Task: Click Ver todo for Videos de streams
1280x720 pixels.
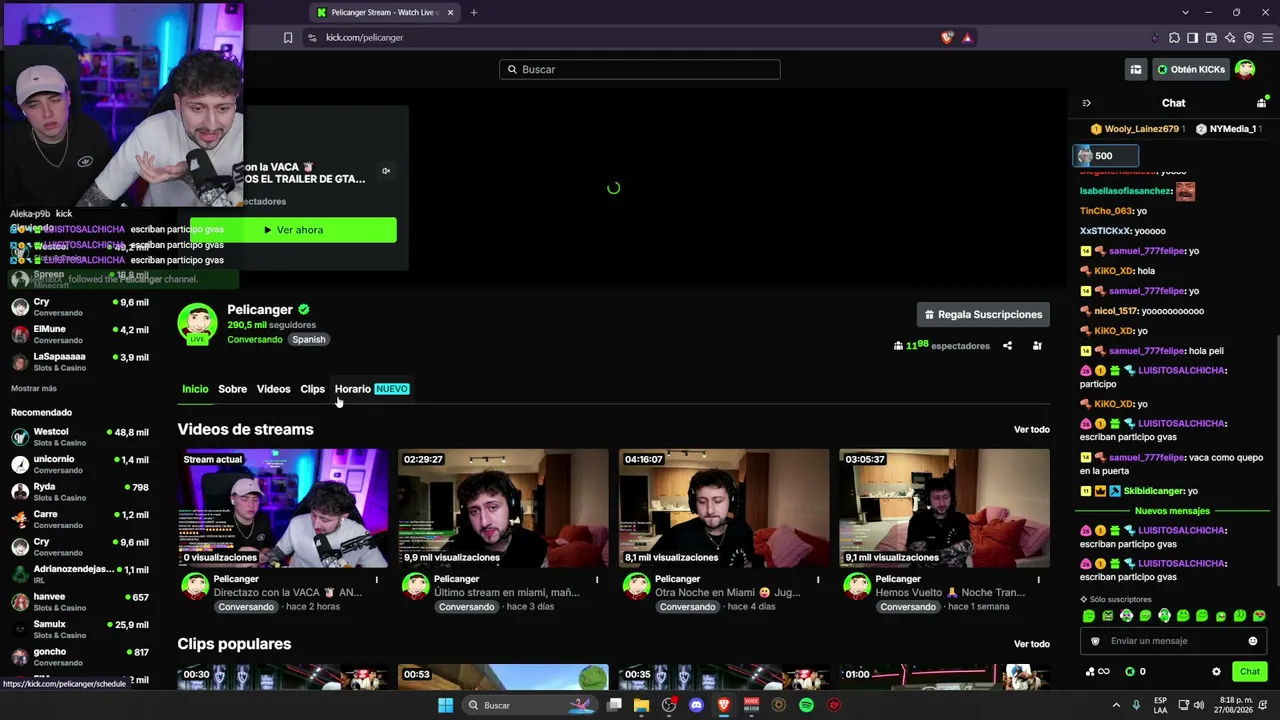Action: coord(1032,430)
